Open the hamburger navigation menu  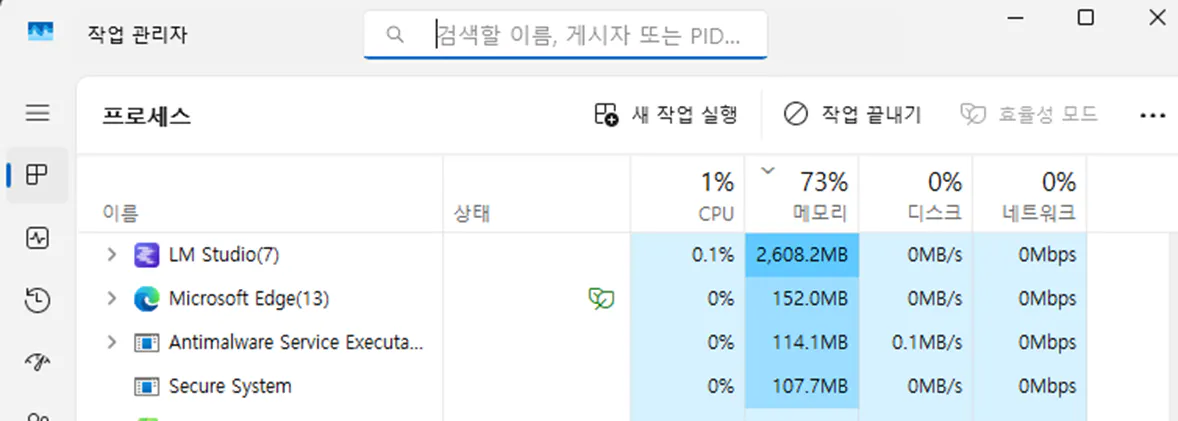click(x=38, y=114)
